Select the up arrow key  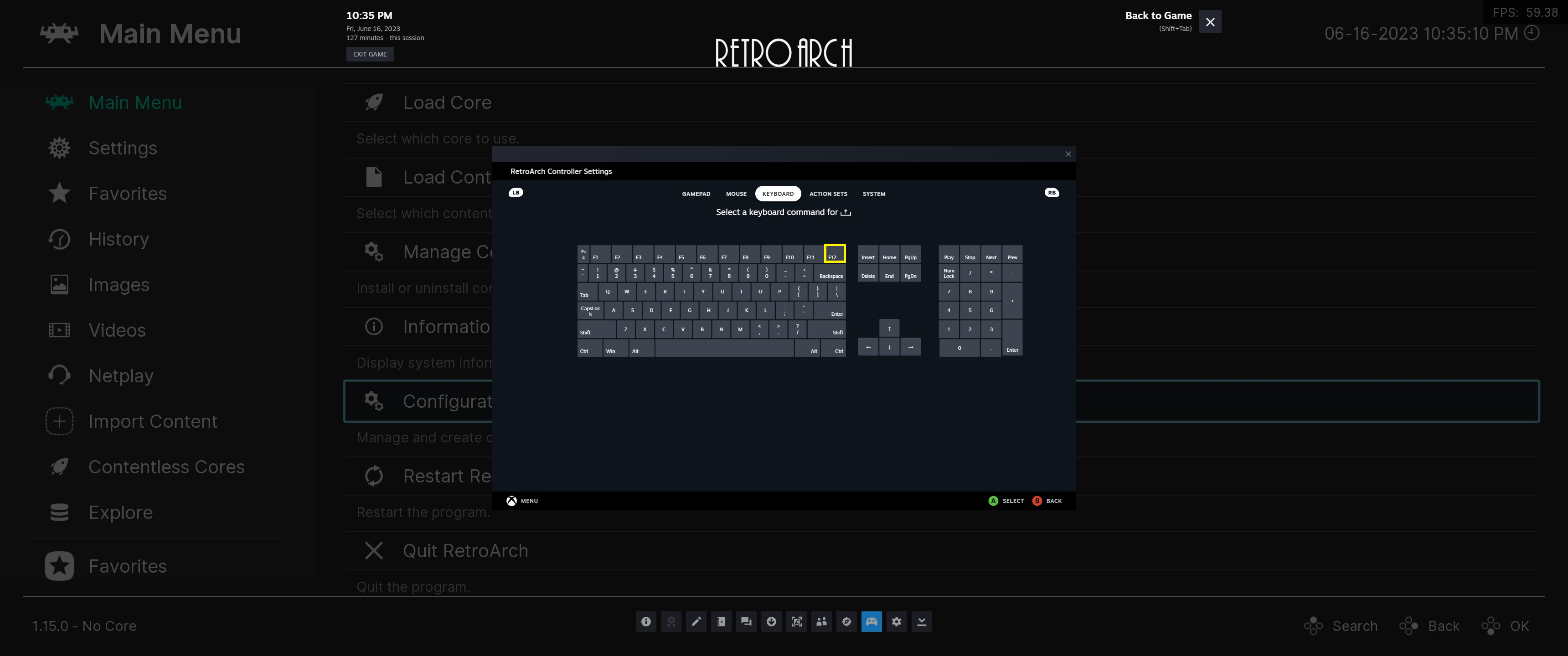pyautogui.click(x=889, y=328)
